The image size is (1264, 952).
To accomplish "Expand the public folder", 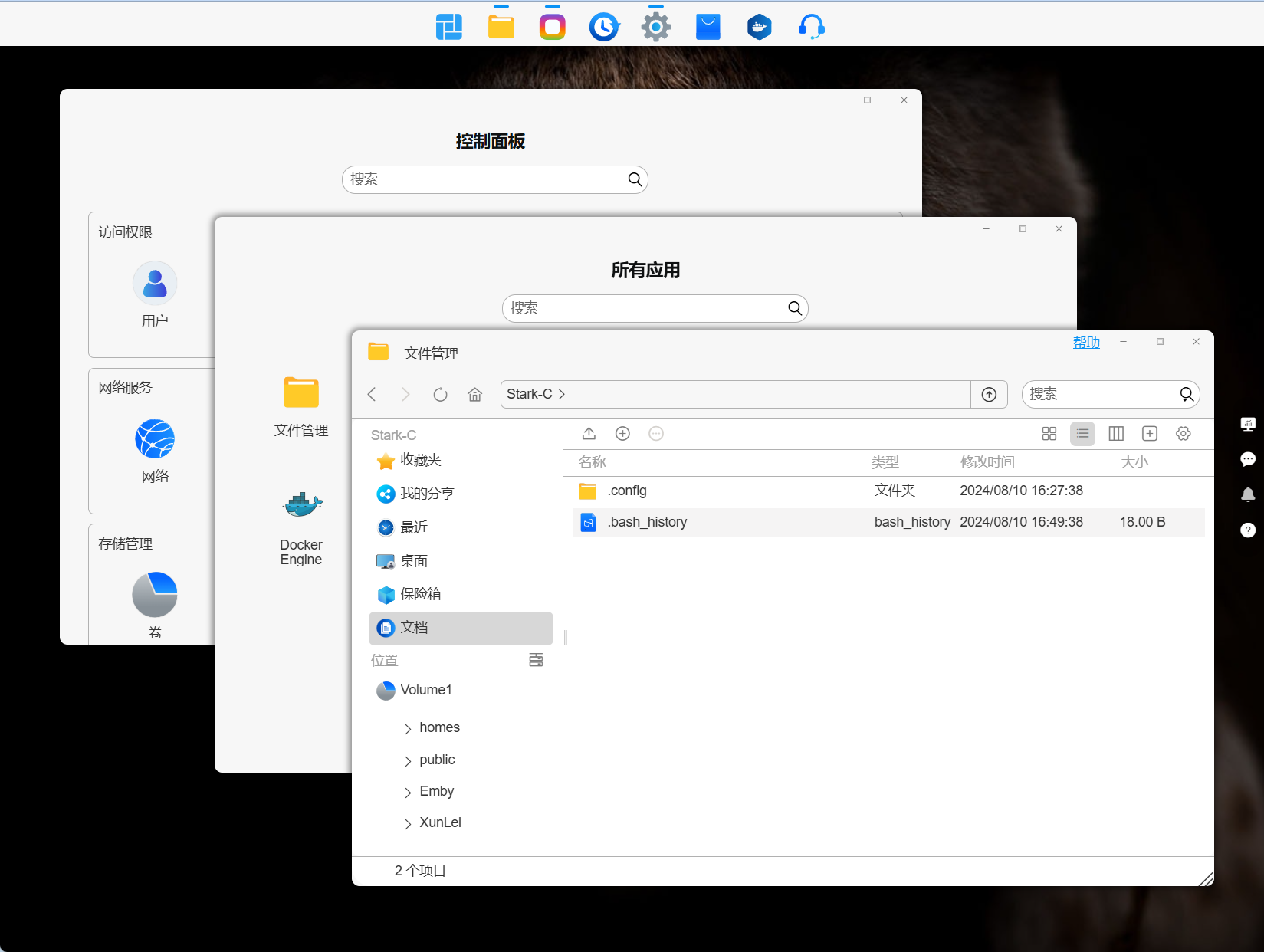I will click(x=407, y=761).
